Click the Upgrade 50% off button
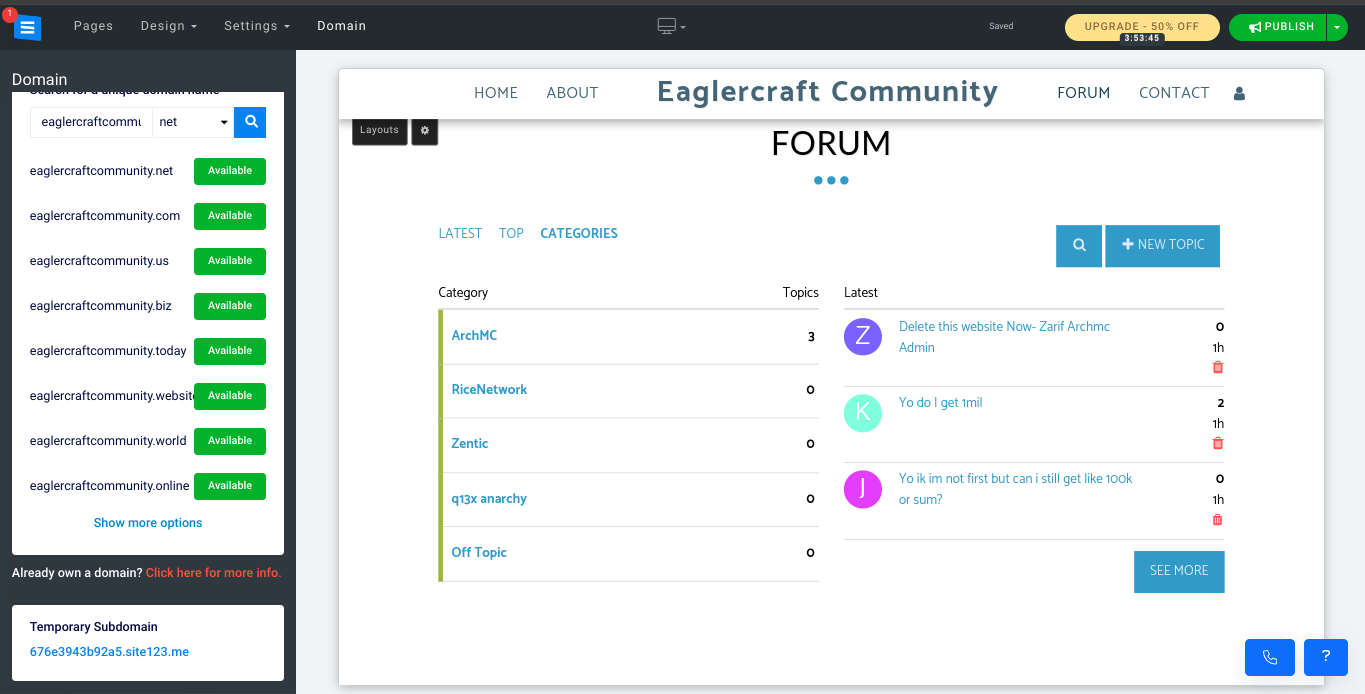This screenshot has width=1365, height=694. pos(1142,27)
